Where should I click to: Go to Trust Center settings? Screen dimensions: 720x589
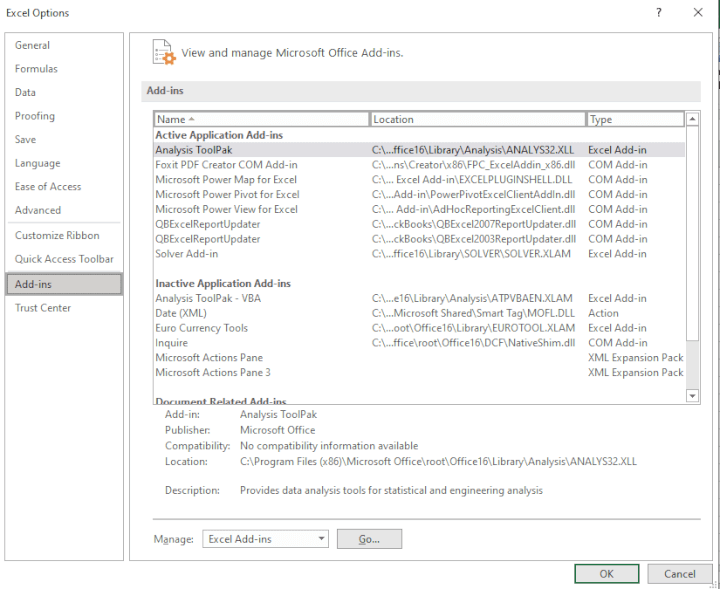(x=43, y=308)
